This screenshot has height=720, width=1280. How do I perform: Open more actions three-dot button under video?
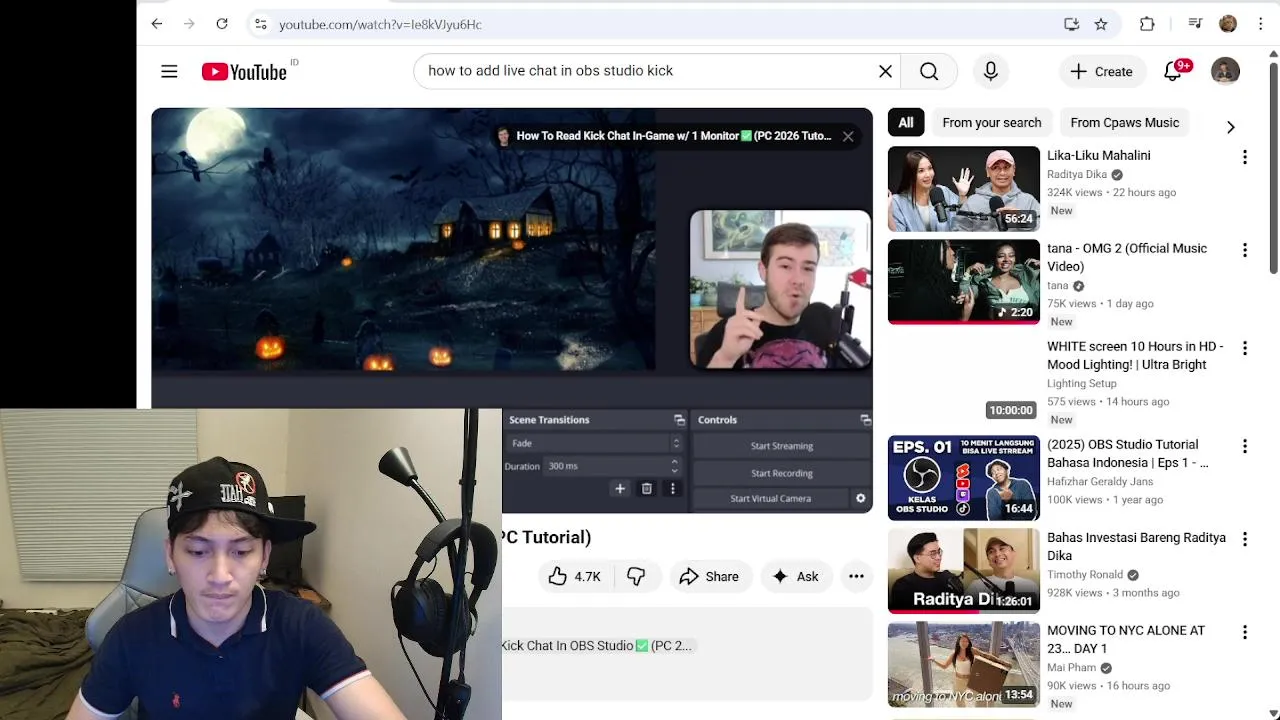tap(856, 576)
